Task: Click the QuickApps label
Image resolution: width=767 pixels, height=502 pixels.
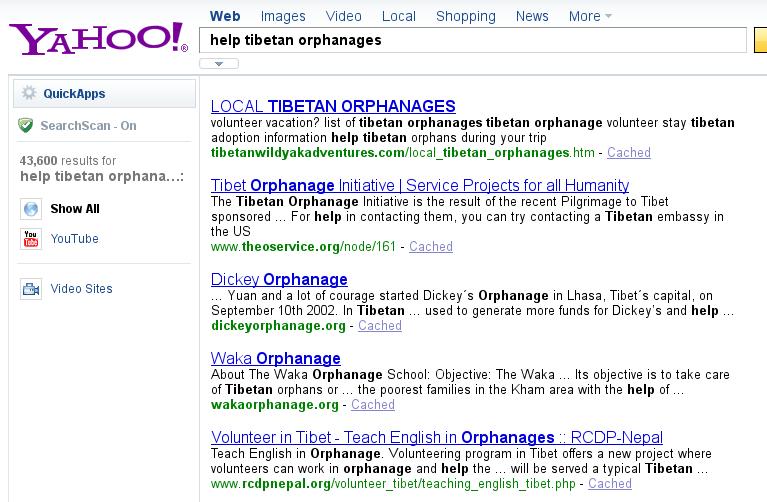Action: (x=74, y=93)
